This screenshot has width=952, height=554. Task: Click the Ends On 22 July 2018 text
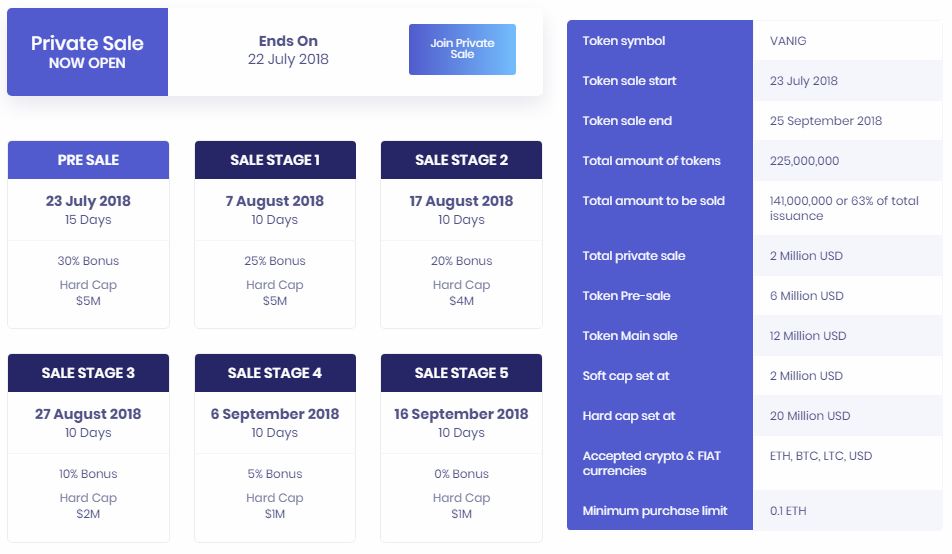pos(288,50)
